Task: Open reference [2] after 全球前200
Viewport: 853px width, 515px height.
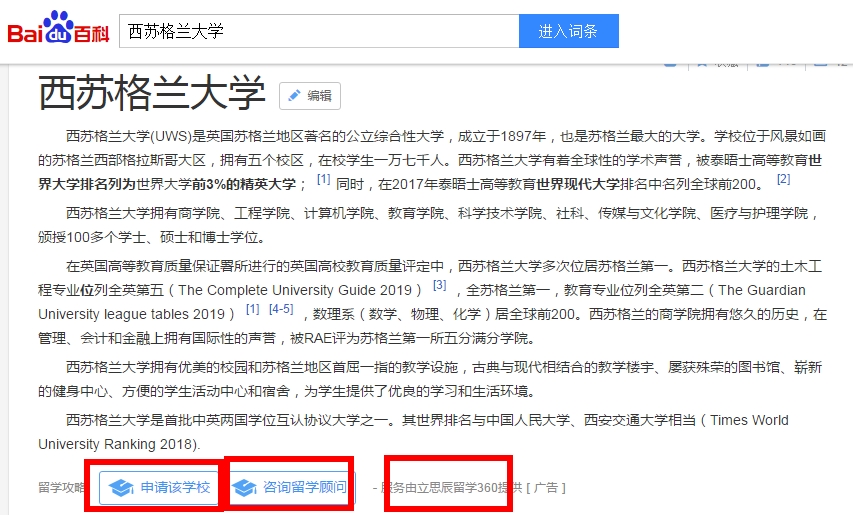Action: tap(783, 179)
